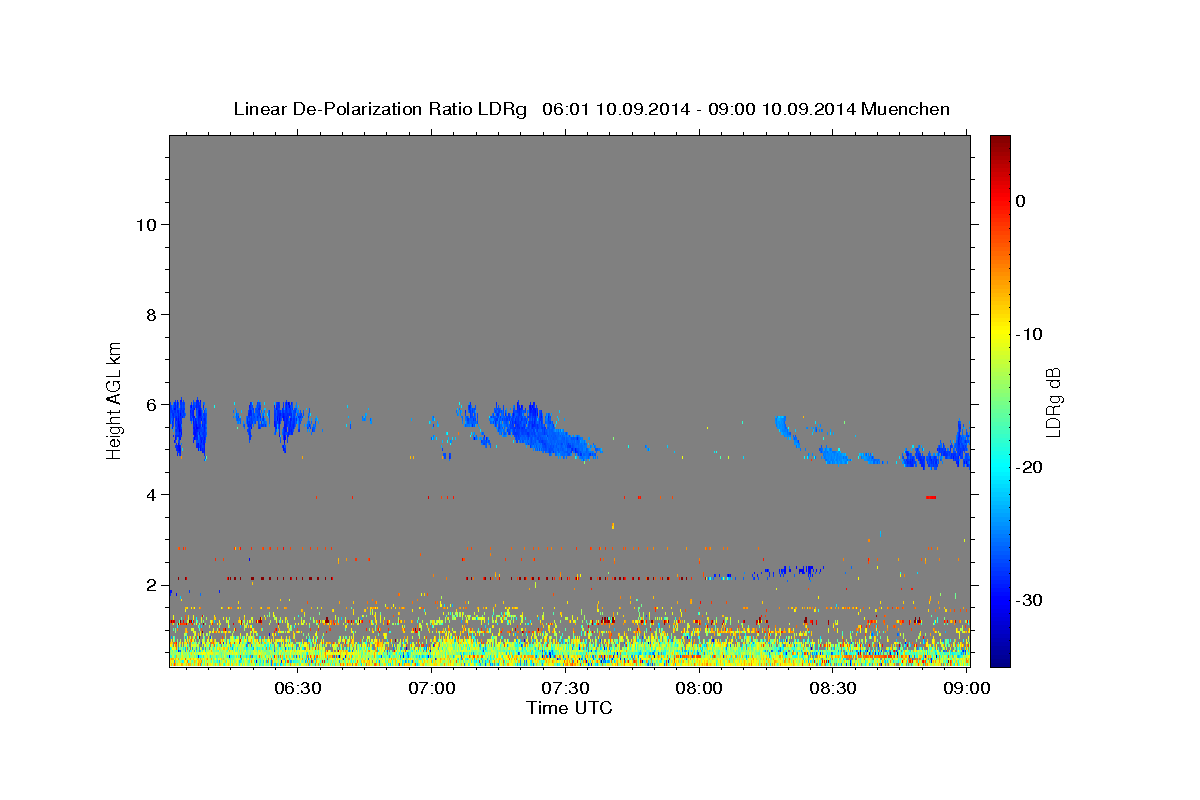Click the 06:30 time tick label
Screen dimensions: 1200x800
[297, 689]
